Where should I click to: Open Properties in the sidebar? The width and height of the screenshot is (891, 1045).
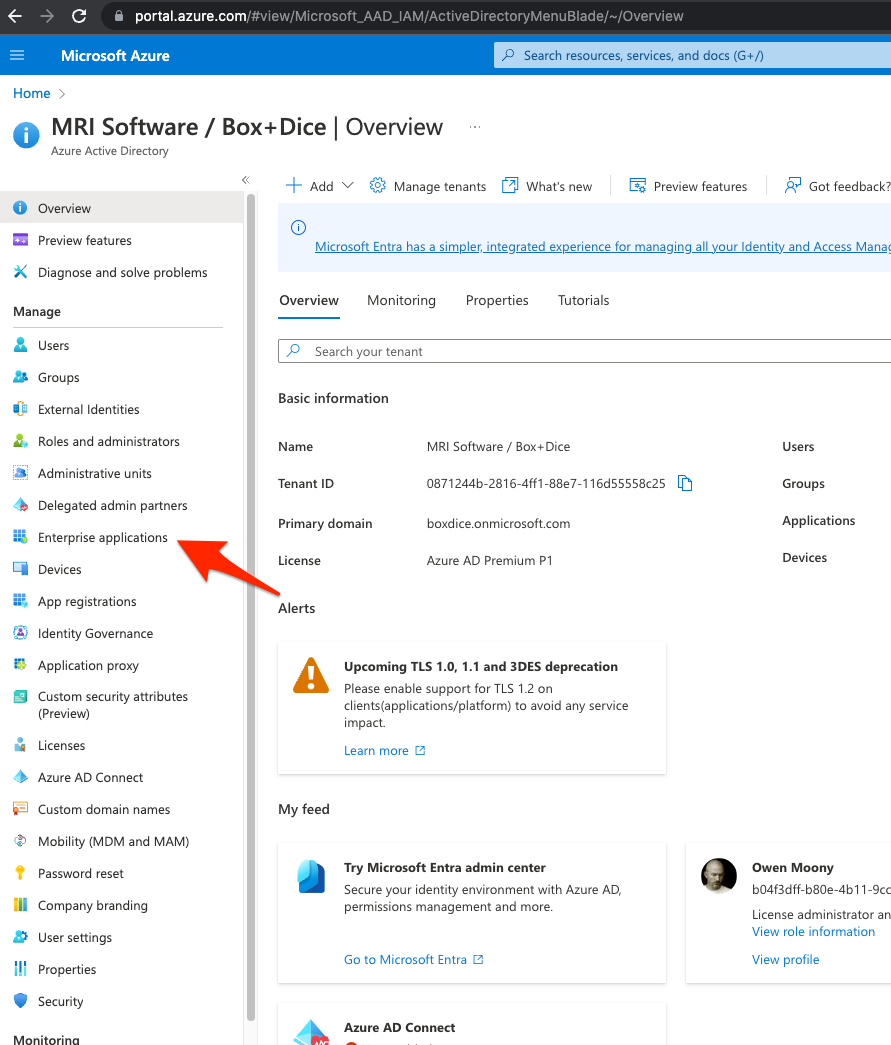(67, 969)
